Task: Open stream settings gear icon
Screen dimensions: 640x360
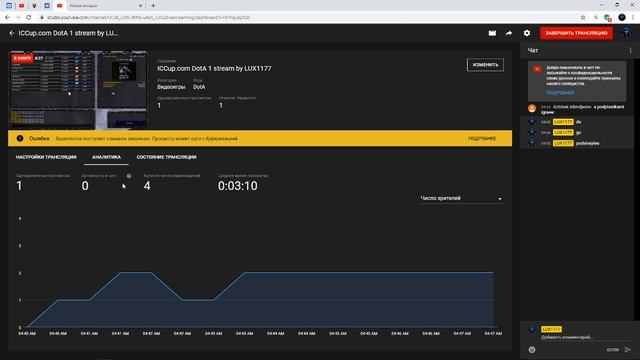Action: tap(527, 33)
